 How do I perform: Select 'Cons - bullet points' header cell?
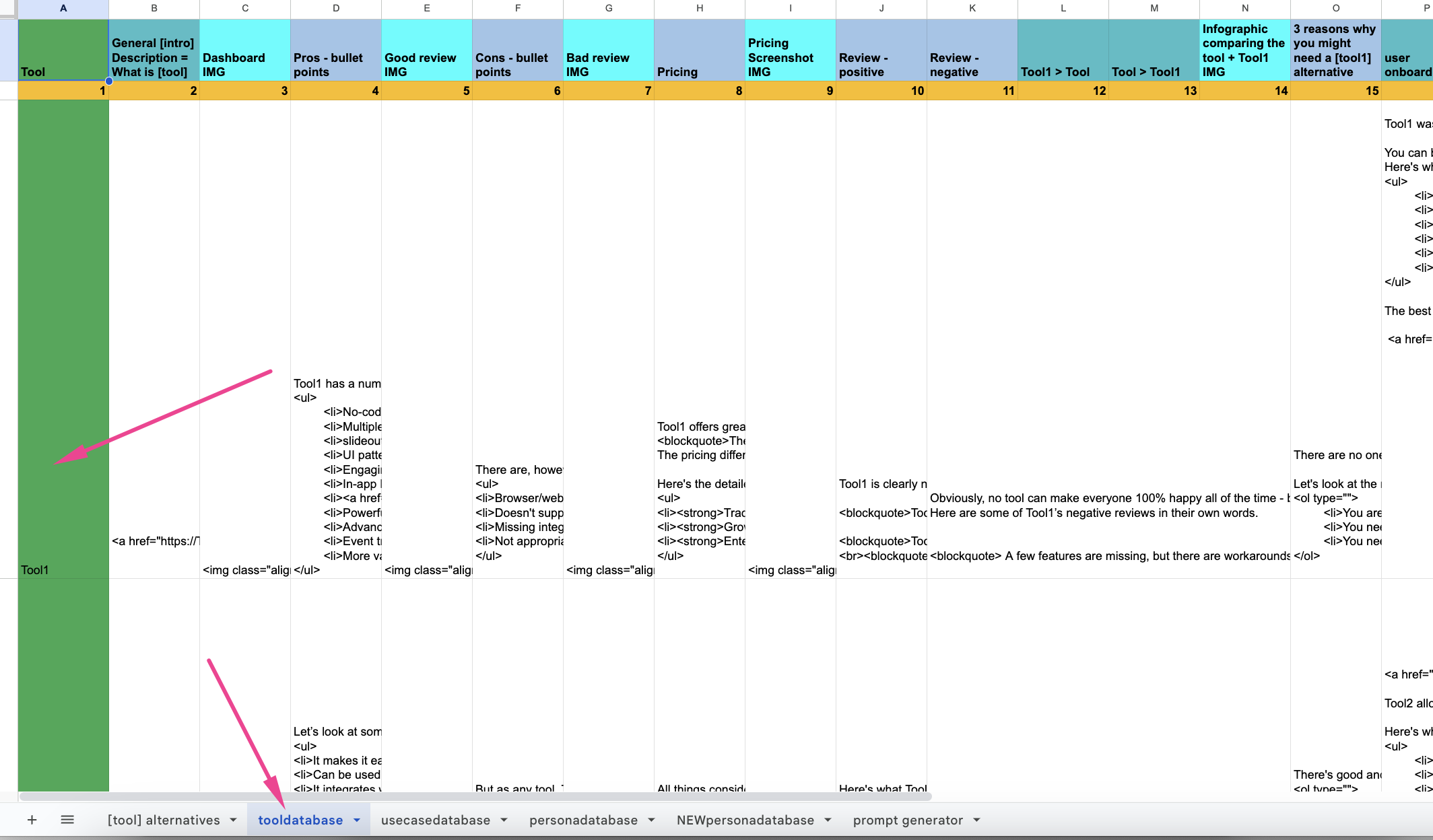518,50
